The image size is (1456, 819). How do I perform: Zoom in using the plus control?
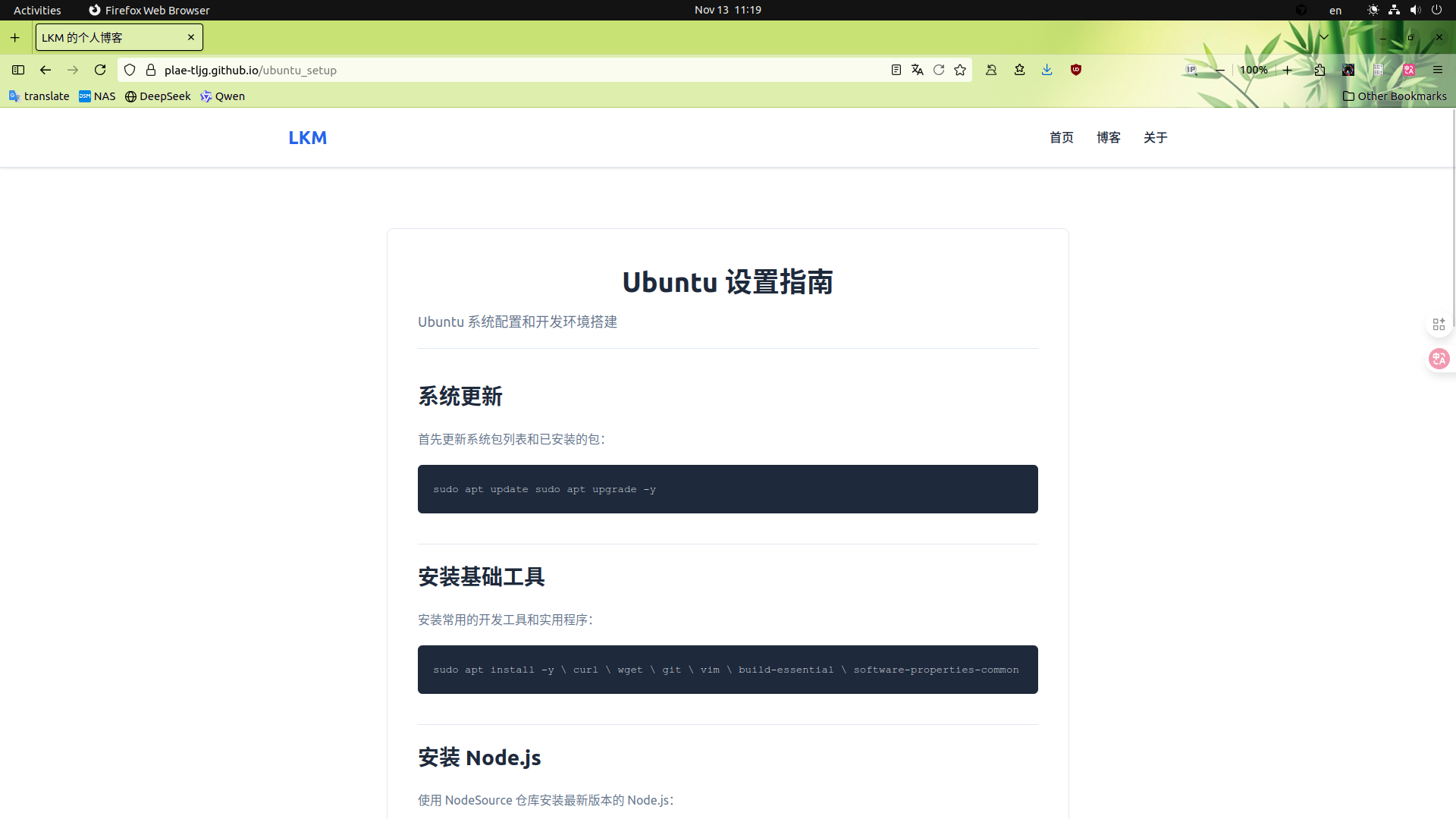(1288, 70)
